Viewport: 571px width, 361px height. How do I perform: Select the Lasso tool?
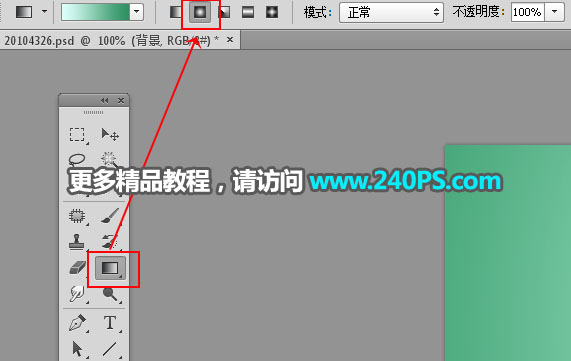(x=77, y=160)
